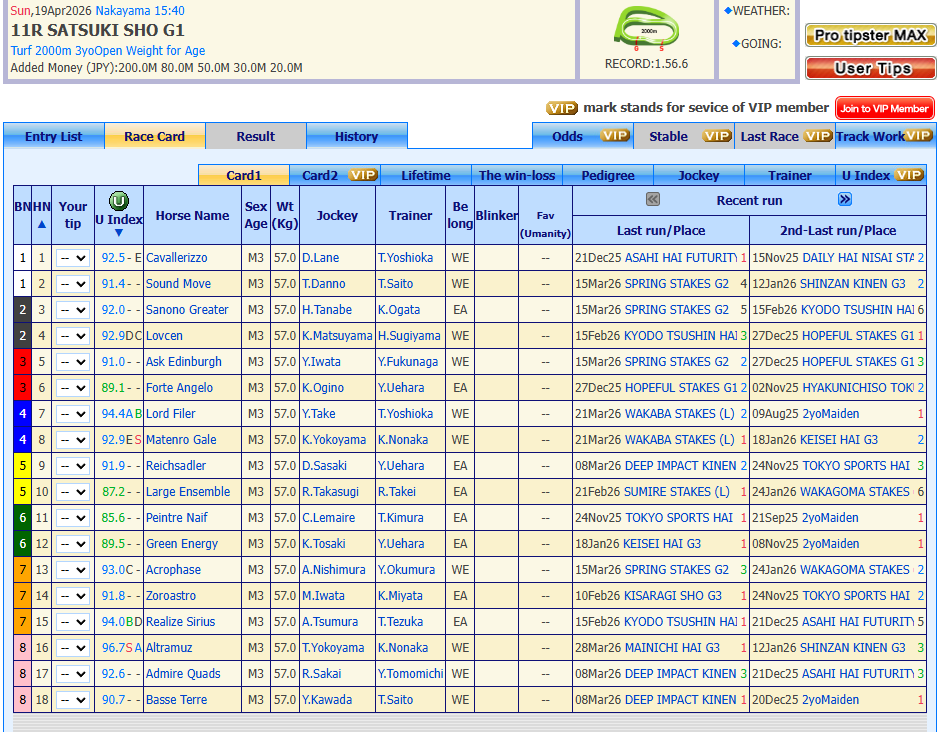
Task: Open the Track Work VIP tab
Action: tap(885, 136)
